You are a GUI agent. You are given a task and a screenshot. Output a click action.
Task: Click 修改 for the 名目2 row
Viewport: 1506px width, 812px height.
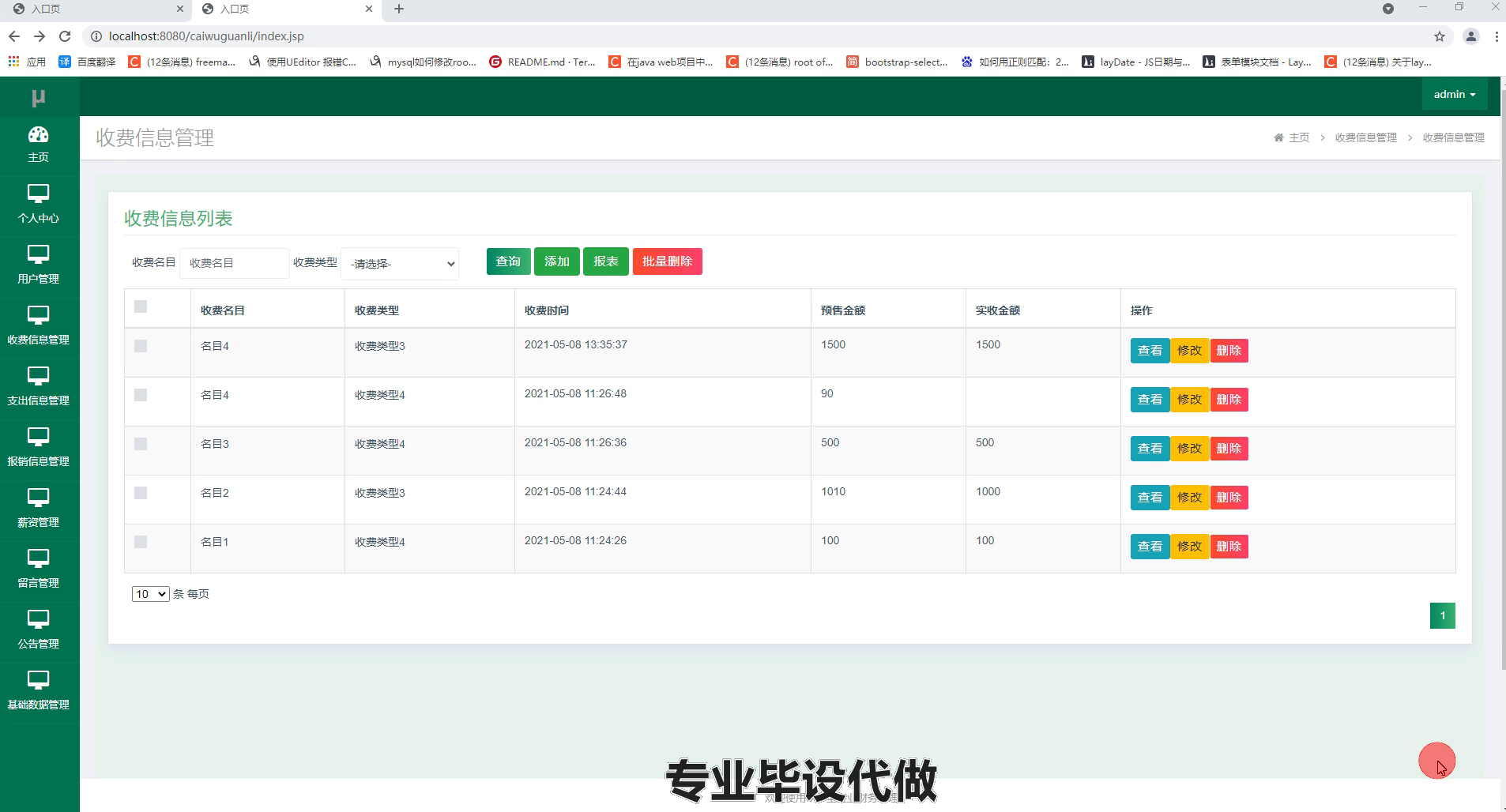pos(1189,498)
